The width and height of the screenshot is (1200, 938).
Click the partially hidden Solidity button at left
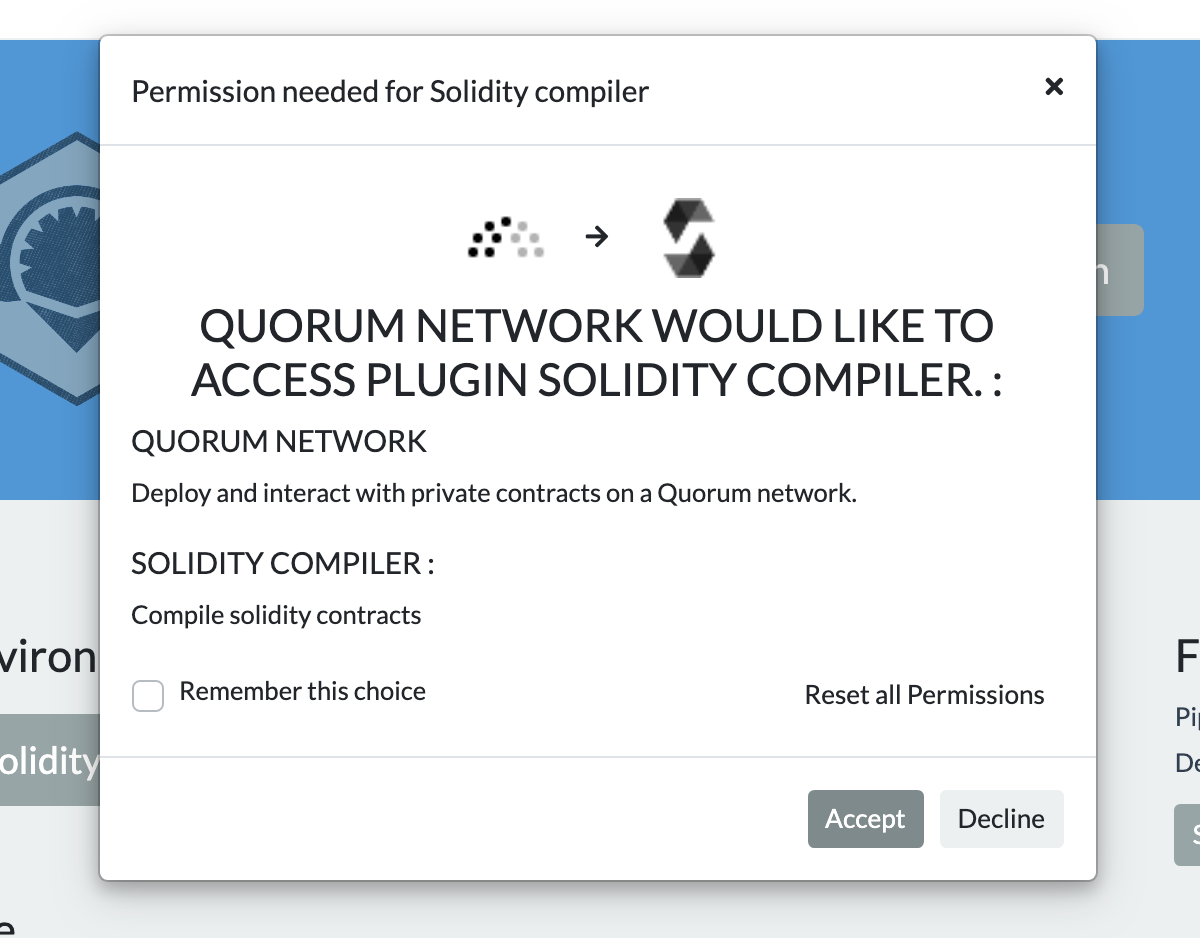click(50, 761)
